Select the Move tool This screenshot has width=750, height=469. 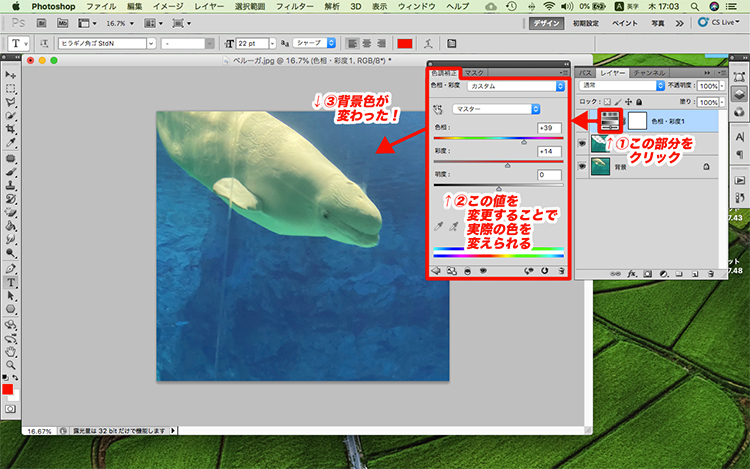point(10,75)
